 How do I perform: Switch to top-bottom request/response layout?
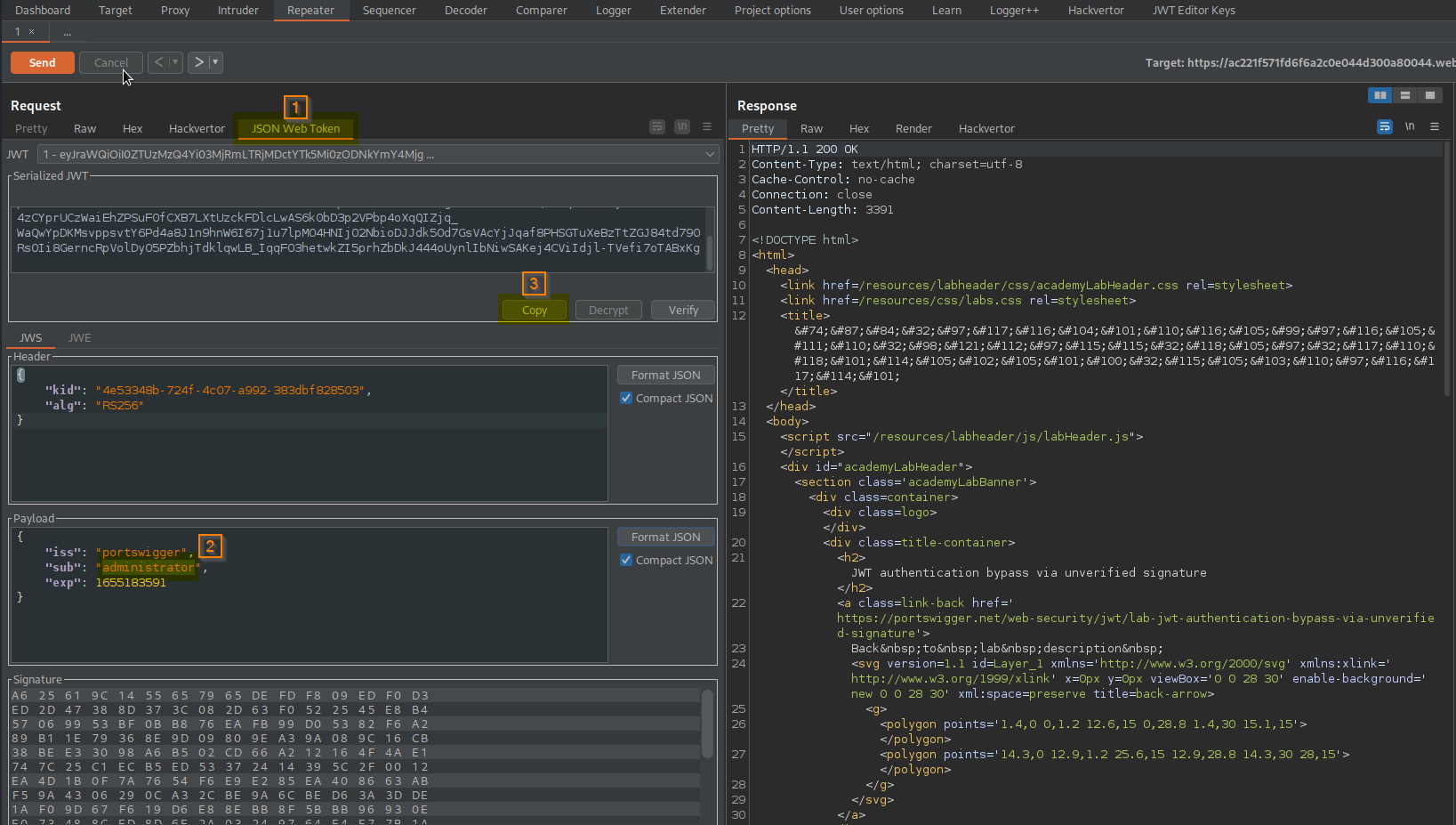tap(1405, 95)
